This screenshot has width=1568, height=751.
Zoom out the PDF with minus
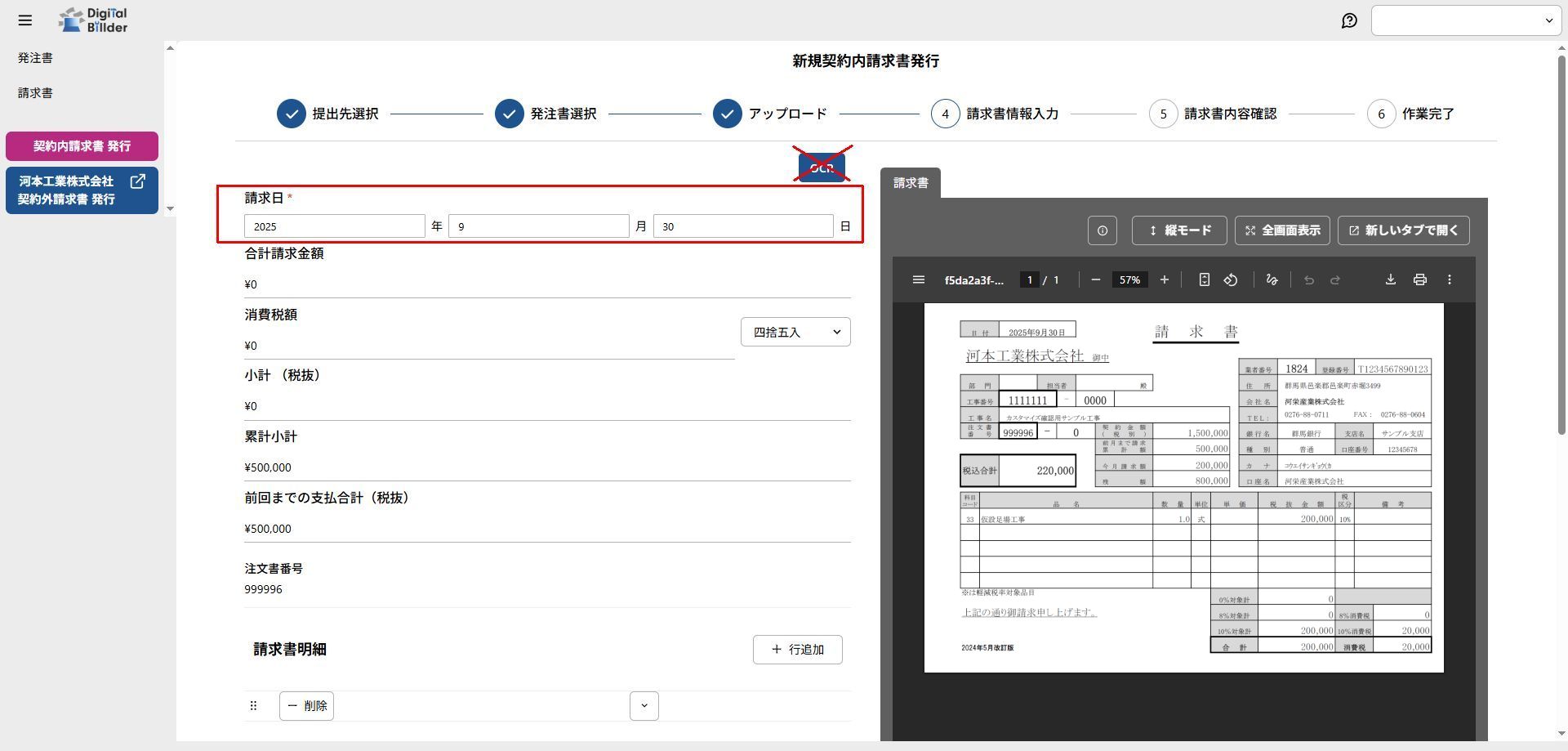coord(1096,280)
